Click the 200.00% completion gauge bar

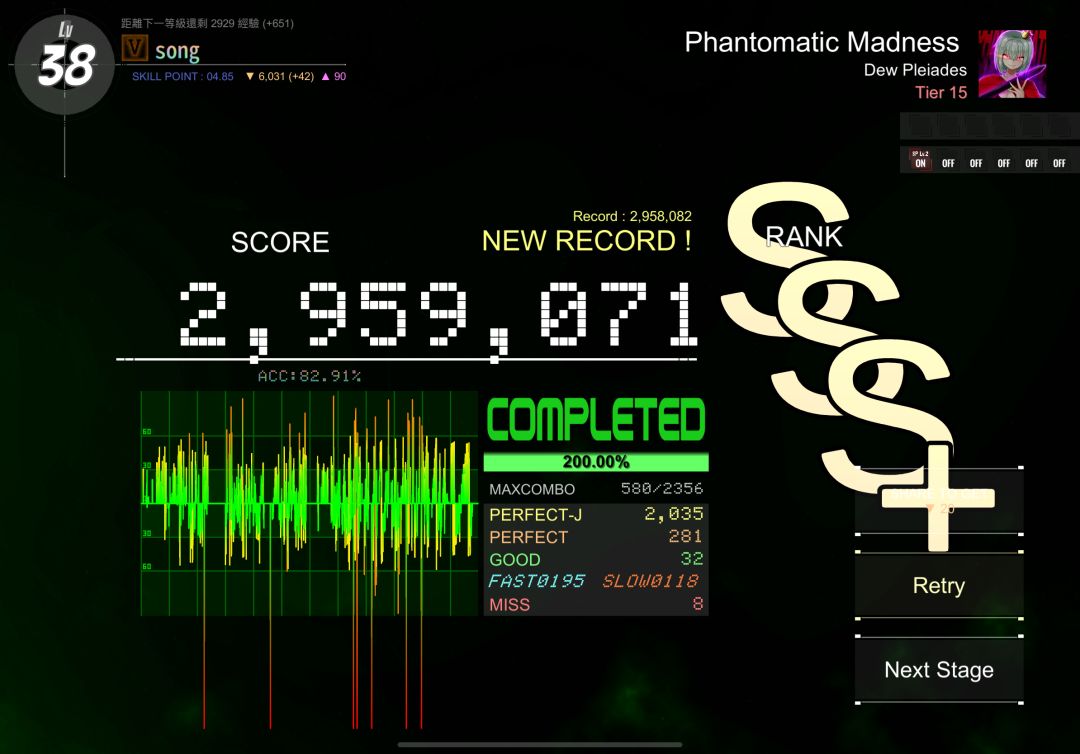click(x=596, y=461)
